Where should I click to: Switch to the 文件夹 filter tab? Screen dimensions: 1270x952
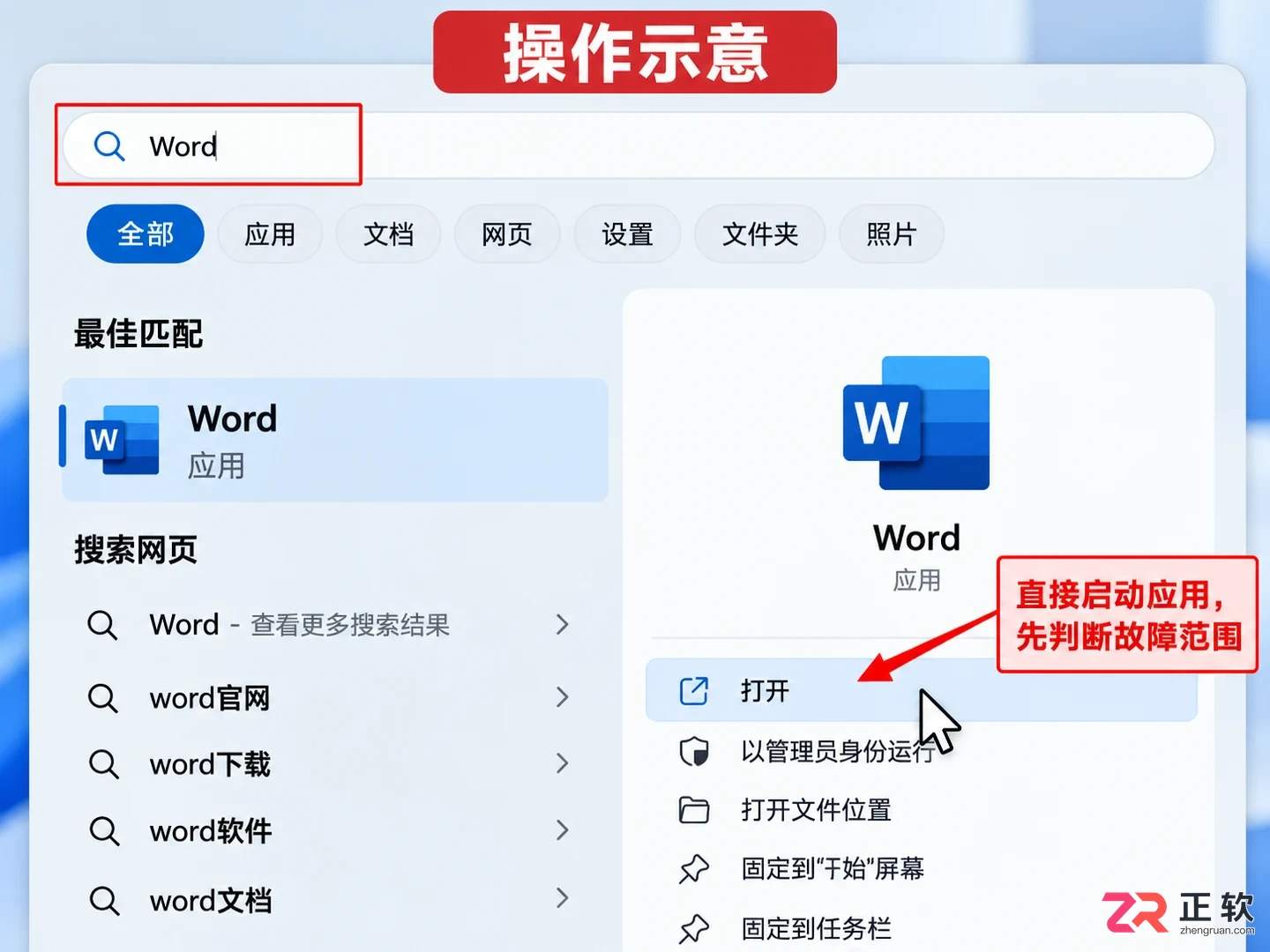760,234
